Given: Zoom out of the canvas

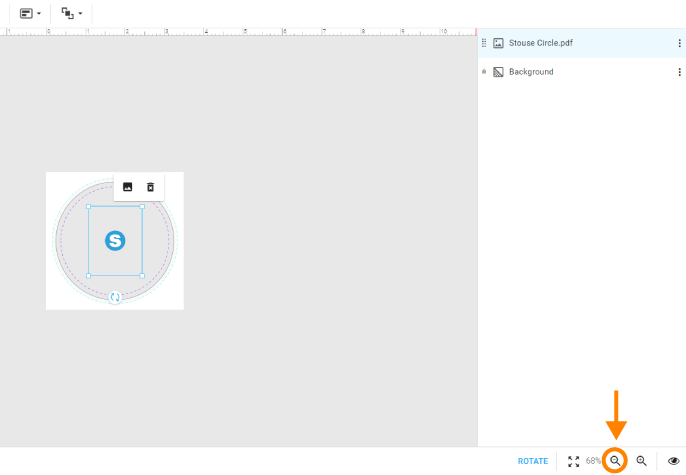Looking at the screenshot, I should point(615,461).
